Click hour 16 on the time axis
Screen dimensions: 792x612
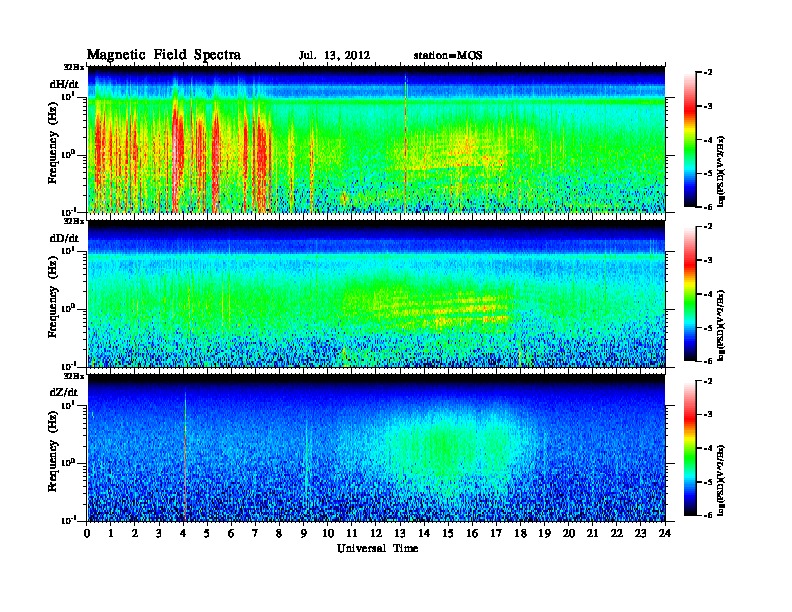(472, 534)
